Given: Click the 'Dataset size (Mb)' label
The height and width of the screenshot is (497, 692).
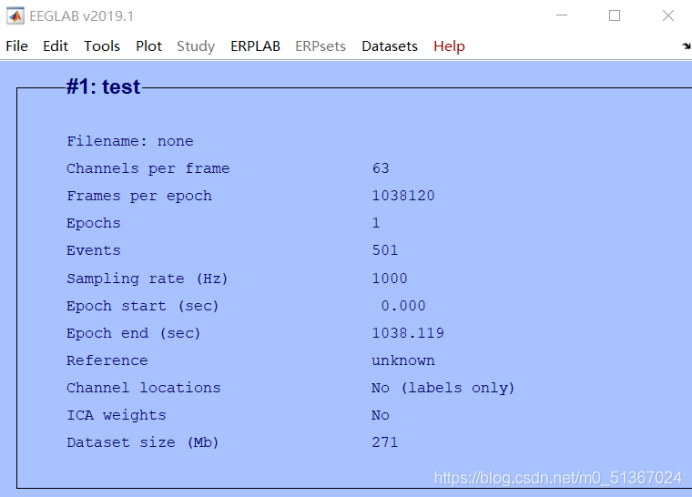Looking at the screenshot, I should point(143,443).
